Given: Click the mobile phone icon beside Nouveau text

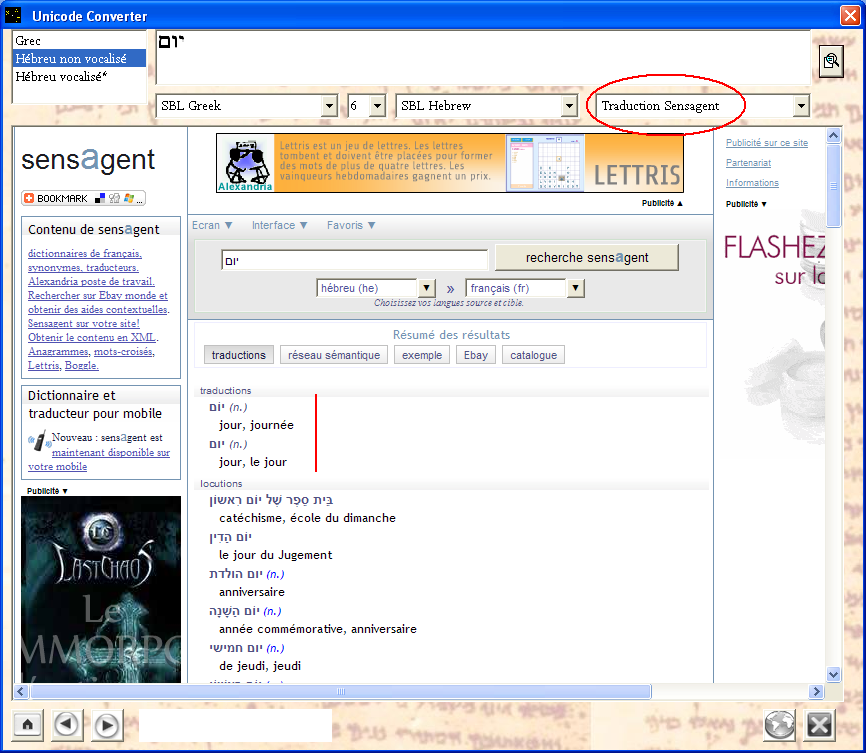Looking at the screenshot, I should pyautogui.click(x=39, y=441).
